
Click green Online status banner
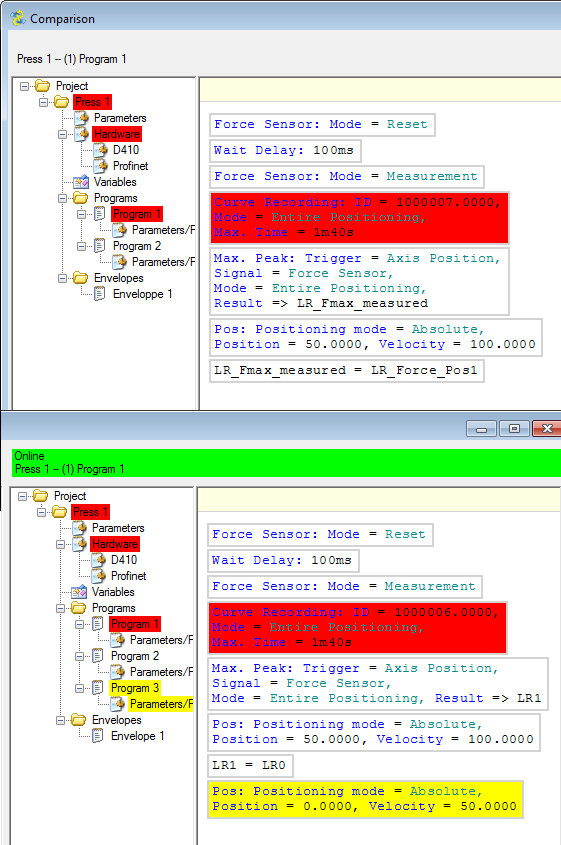pos(286,462)
